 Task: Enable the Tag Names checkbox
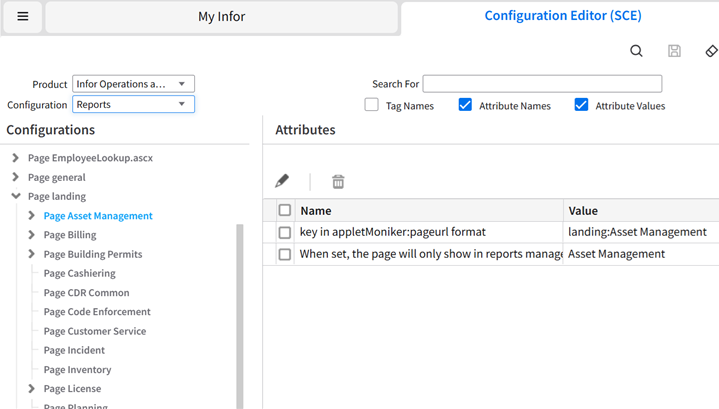click(371, 105)
